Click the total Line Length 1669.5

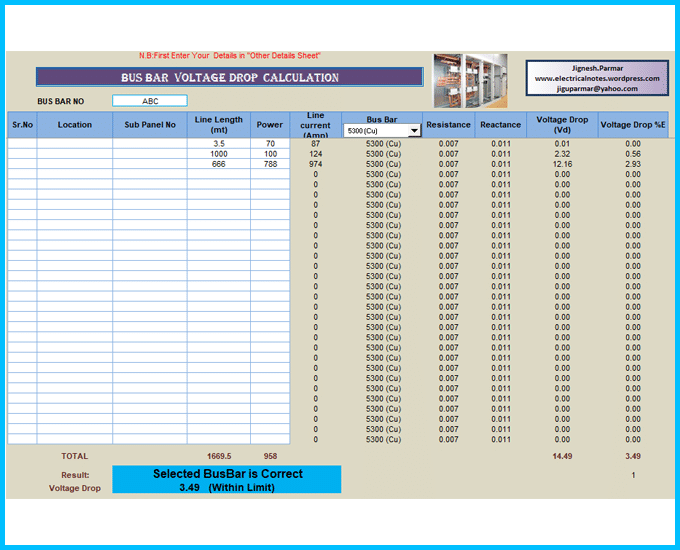pos(219,456)
